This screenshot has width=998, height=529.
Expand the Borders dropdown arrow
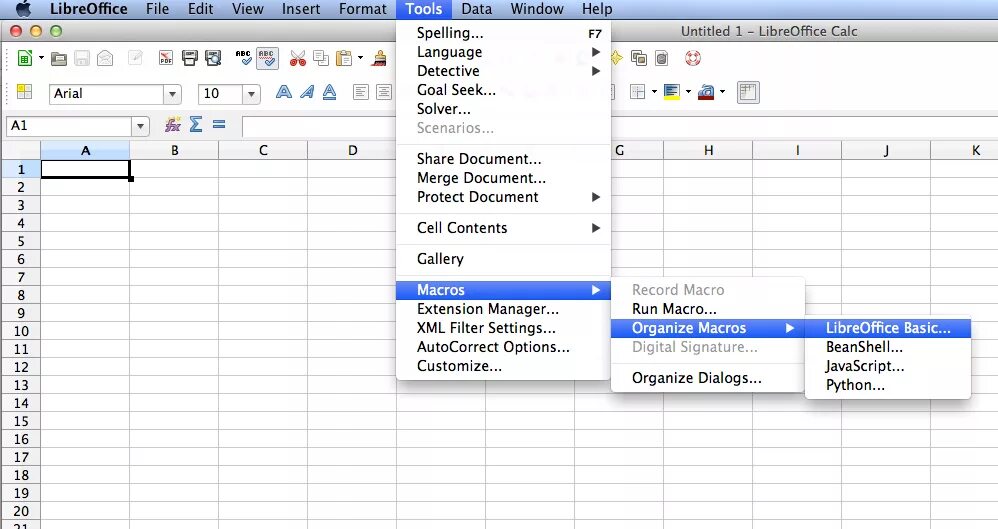pos(654,92)
